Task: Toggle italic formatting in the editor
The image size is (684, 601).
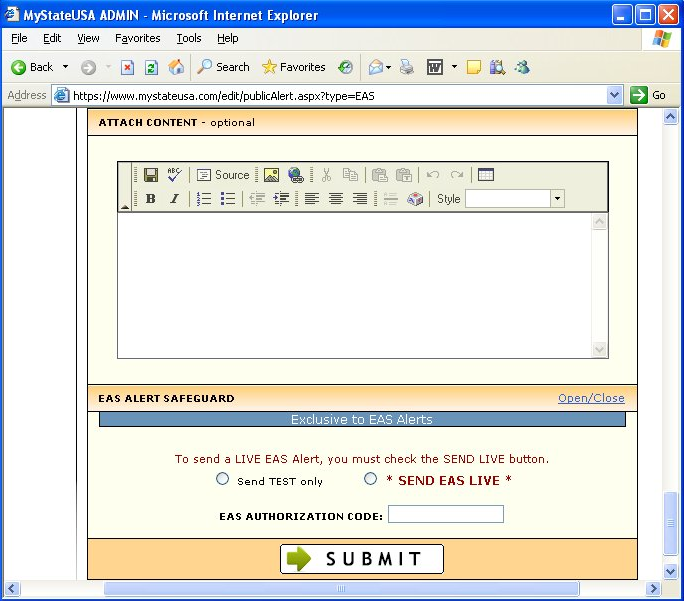Action: 174,199
